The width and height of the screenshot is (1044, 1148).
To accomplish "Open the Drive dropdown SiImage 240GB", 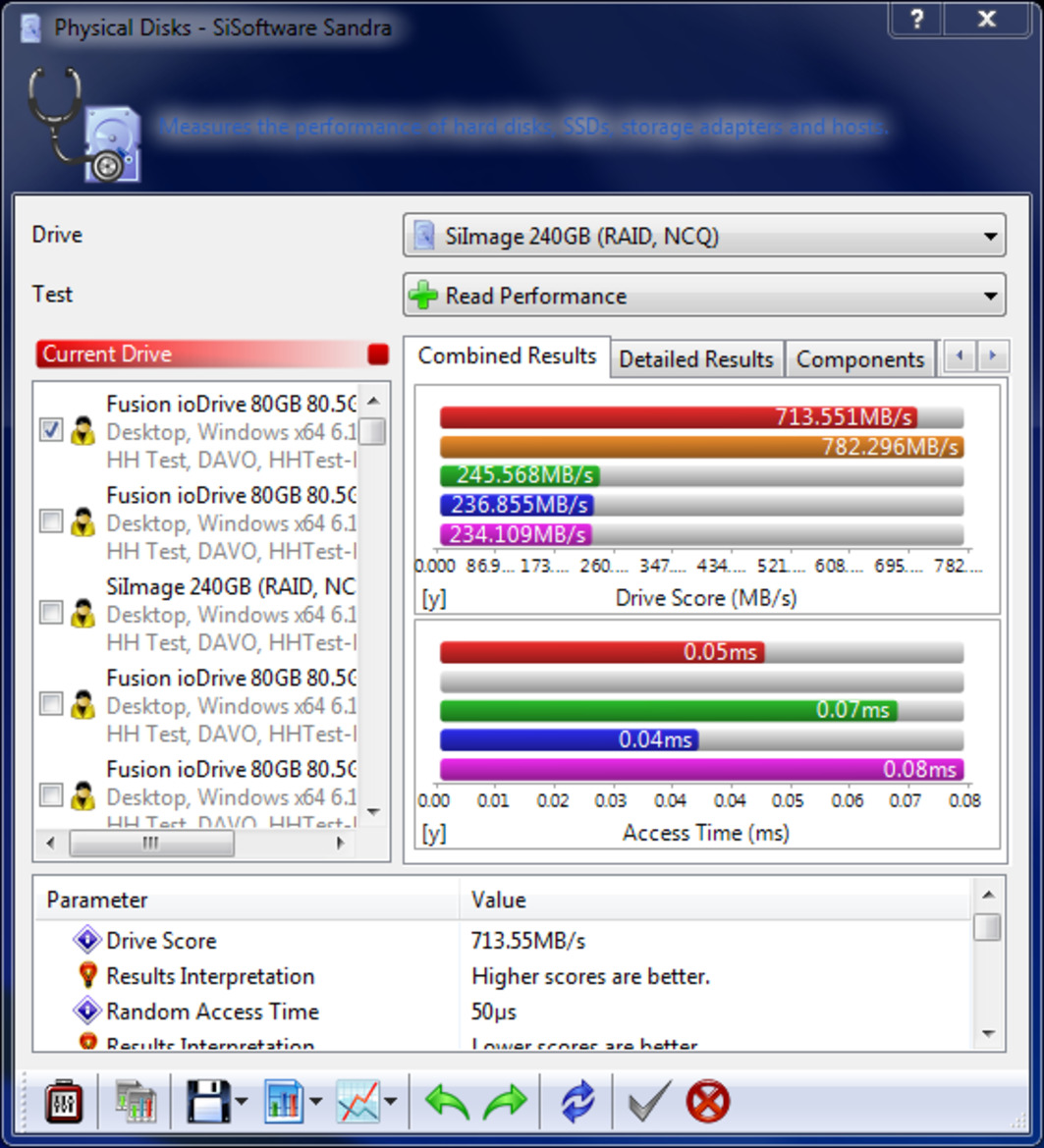I will (704, 236).
